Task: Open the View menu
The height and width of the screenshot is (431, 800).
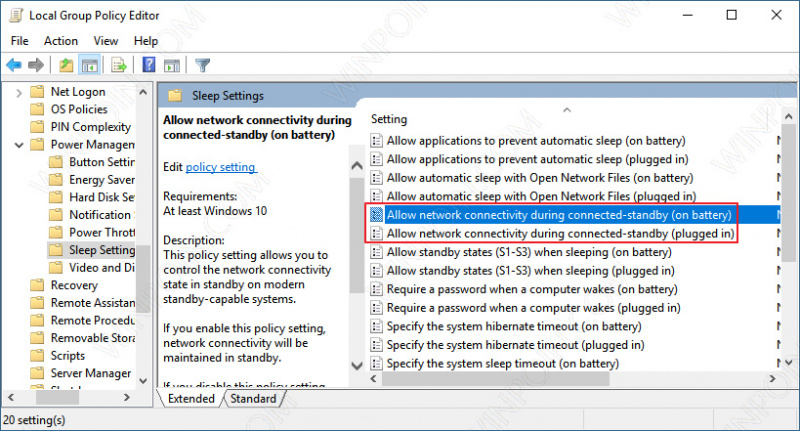Action: (106, 41)
